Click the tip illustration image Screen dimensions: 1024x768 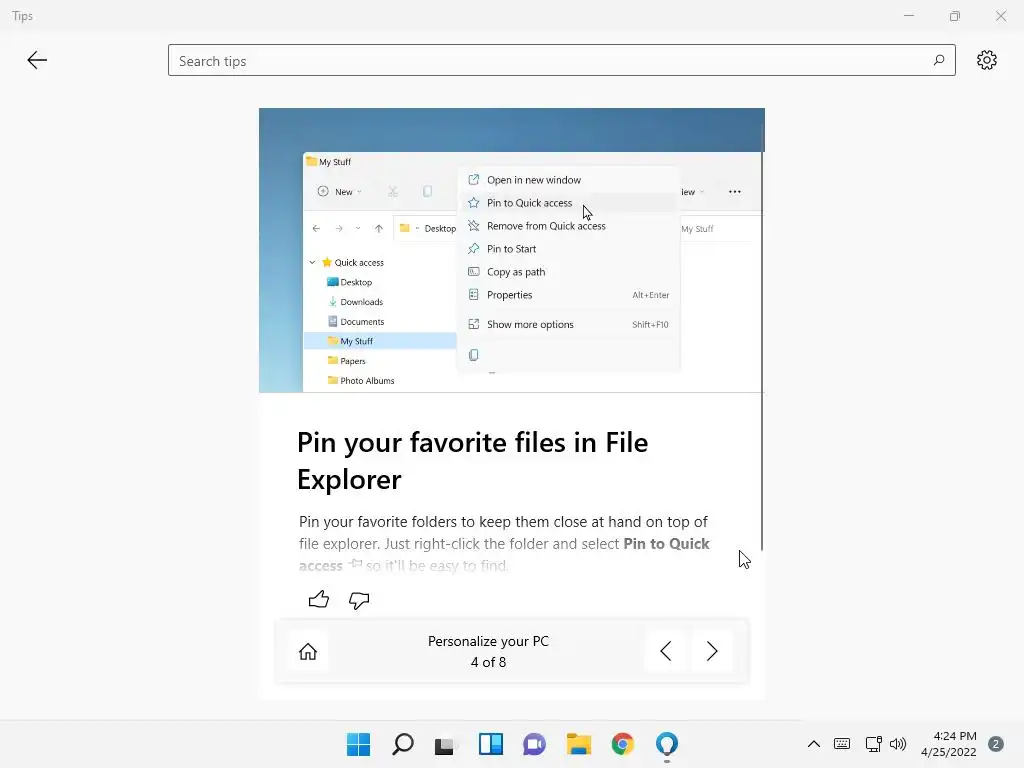[511, 250]
